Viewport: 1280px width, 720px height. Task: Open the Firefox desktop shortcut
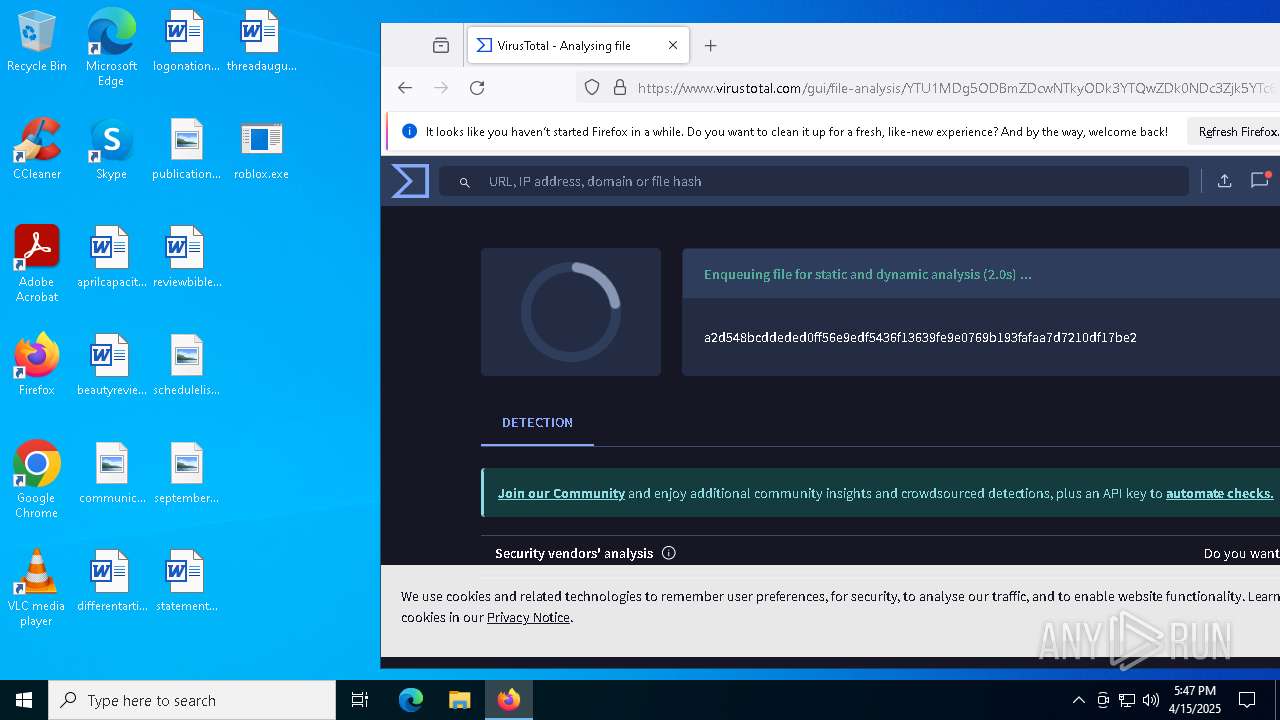point(37,366)
